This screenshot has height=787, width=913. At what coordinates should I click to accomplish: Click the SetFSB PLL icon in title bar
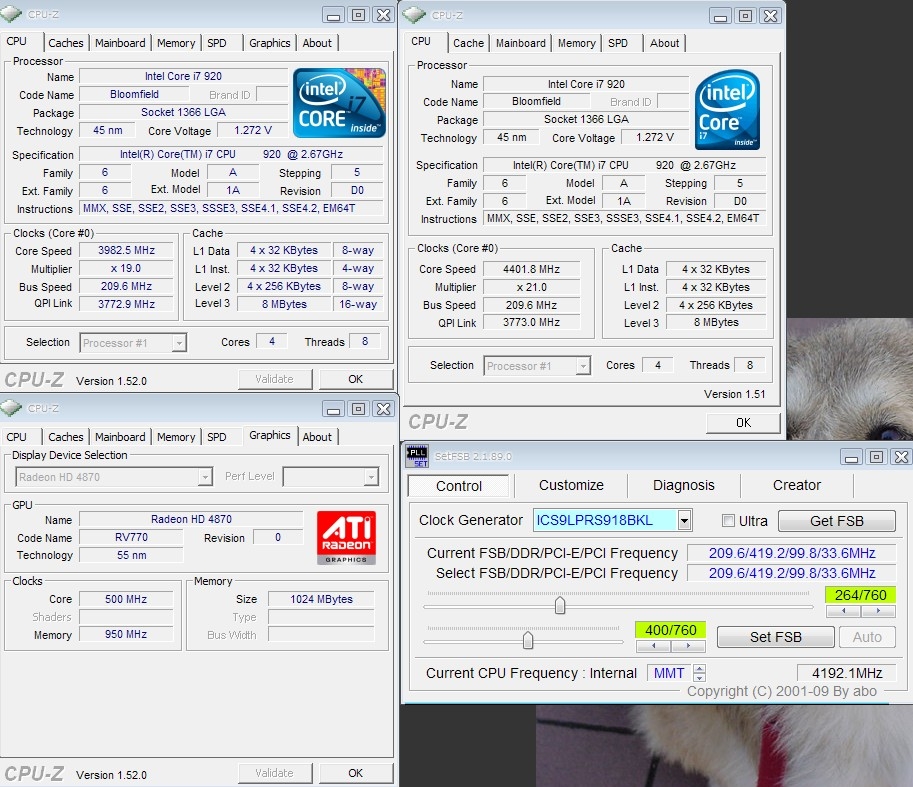click(x=416, y=456)
